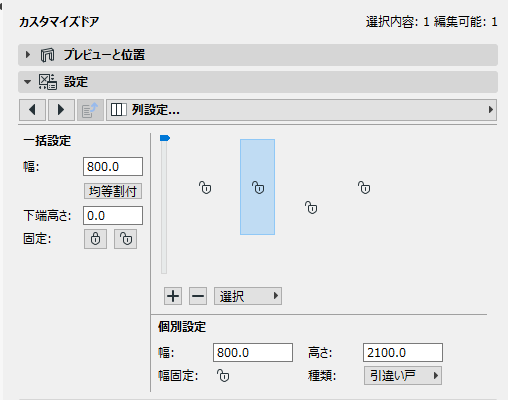Go to the previous settings page arrow

(32, 110)
